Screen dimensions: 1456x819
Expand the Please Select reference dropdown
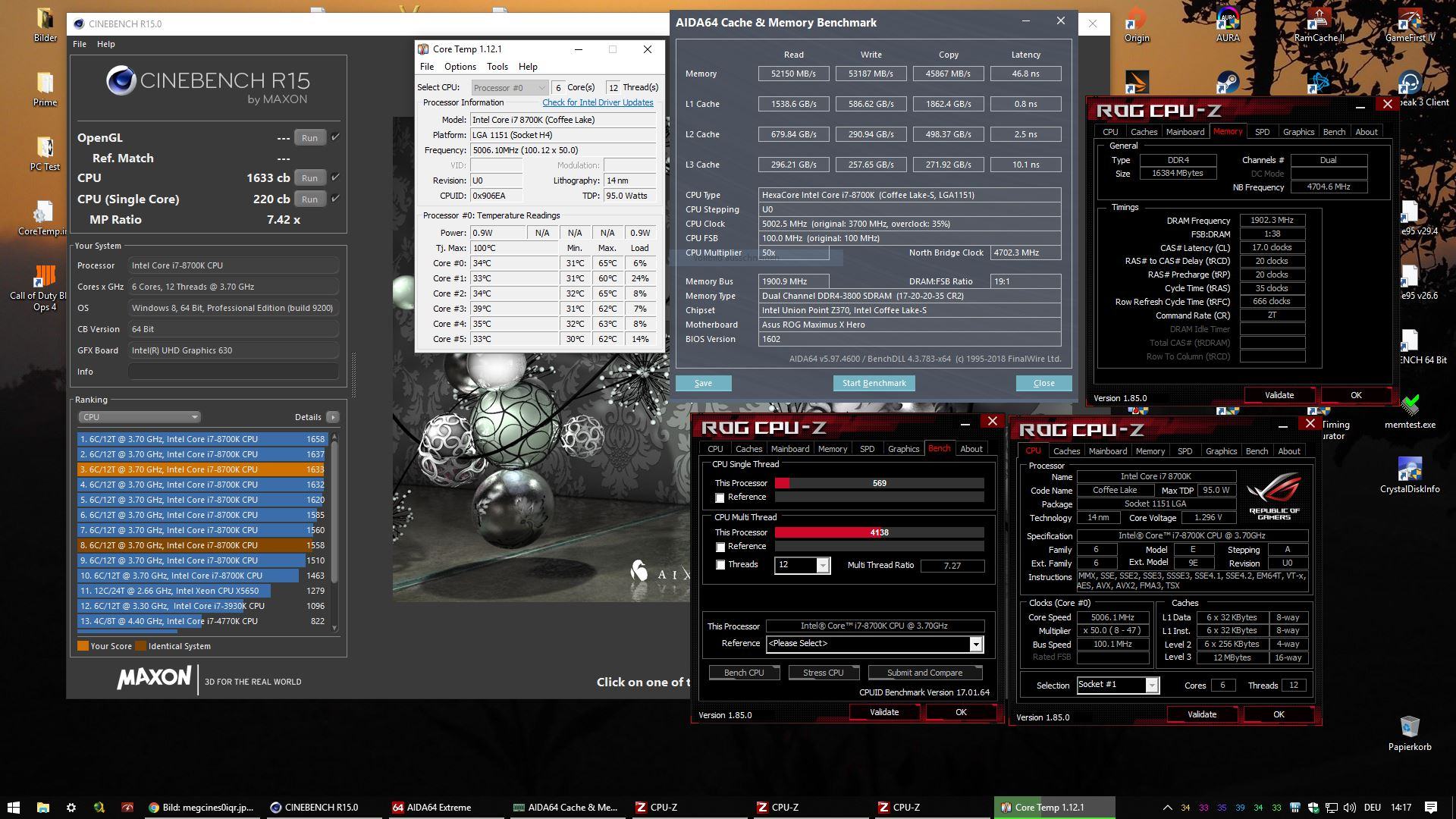(x=976, y=644)
